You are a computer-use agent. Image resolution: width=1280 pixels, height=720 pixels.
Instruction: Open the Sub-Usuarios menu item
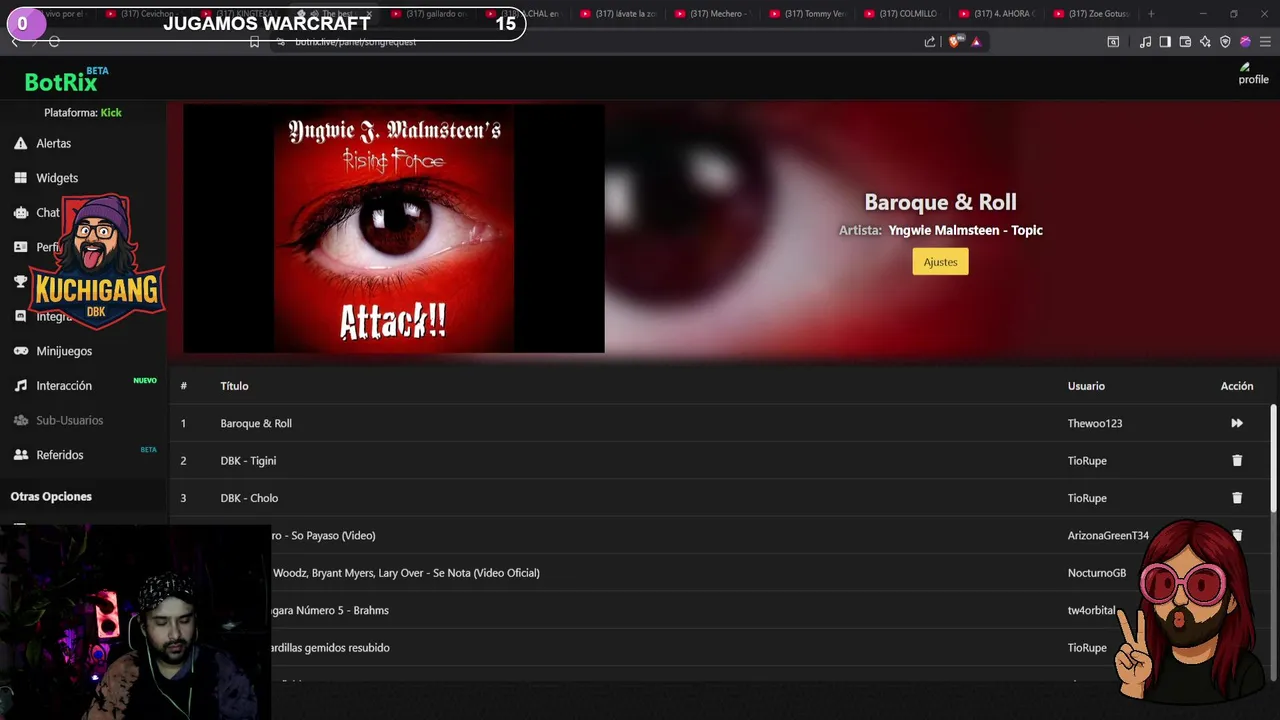pyautogui.click(x=70, y=420)
